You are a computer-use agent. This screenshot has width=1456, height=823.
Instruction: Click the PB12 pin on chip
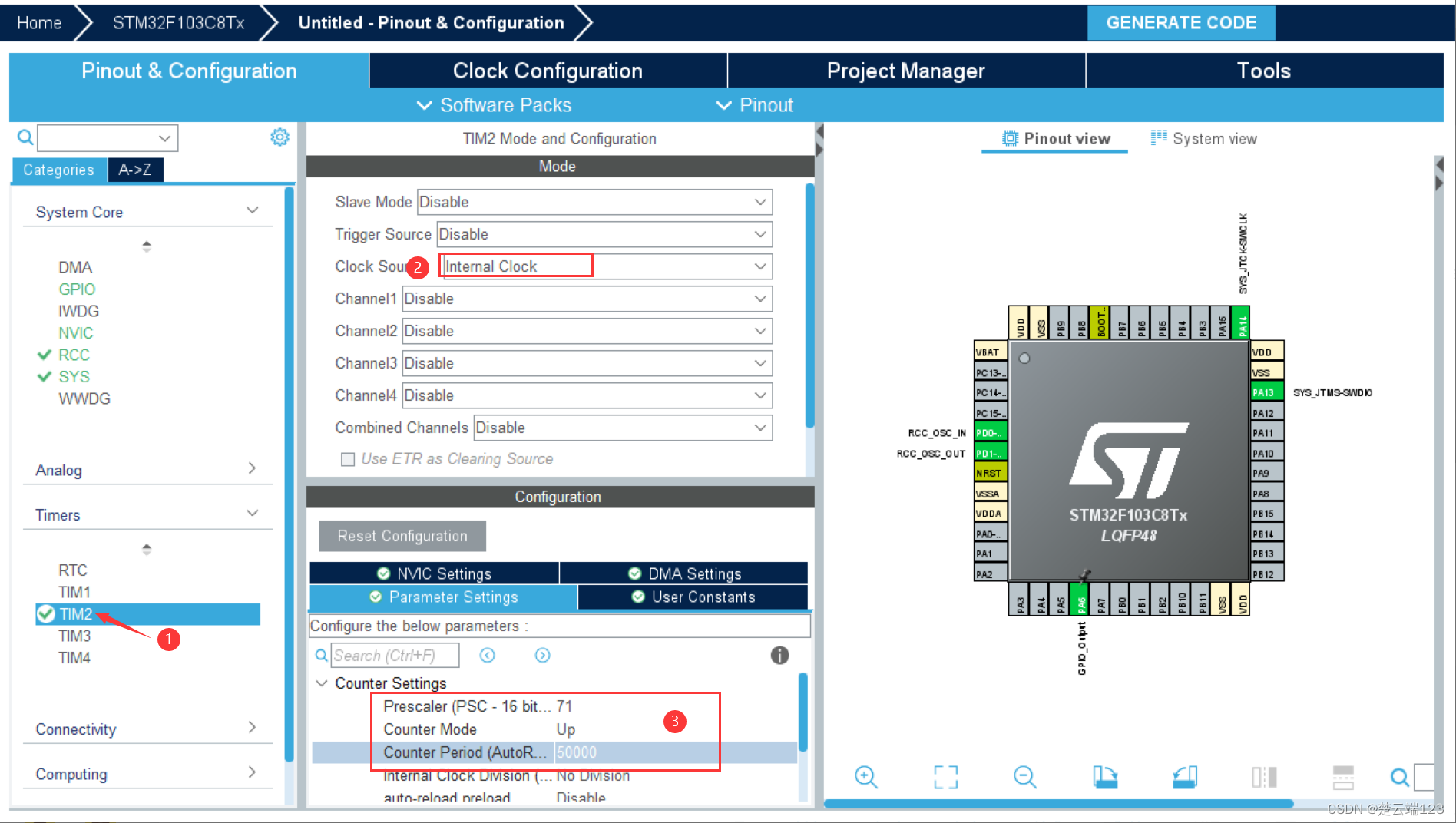(x=1266, y=573)
